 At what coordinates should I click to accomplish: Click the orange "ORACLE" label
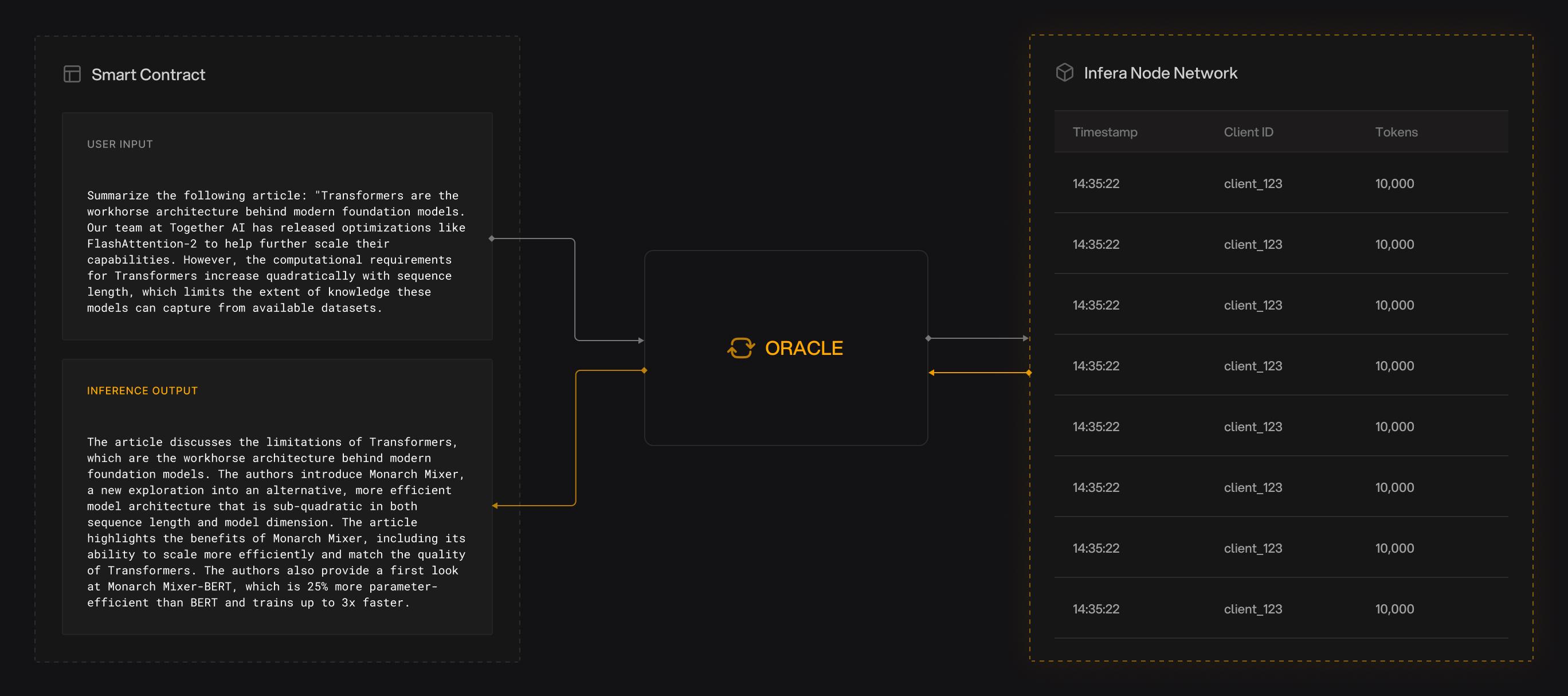click(803, 347)
